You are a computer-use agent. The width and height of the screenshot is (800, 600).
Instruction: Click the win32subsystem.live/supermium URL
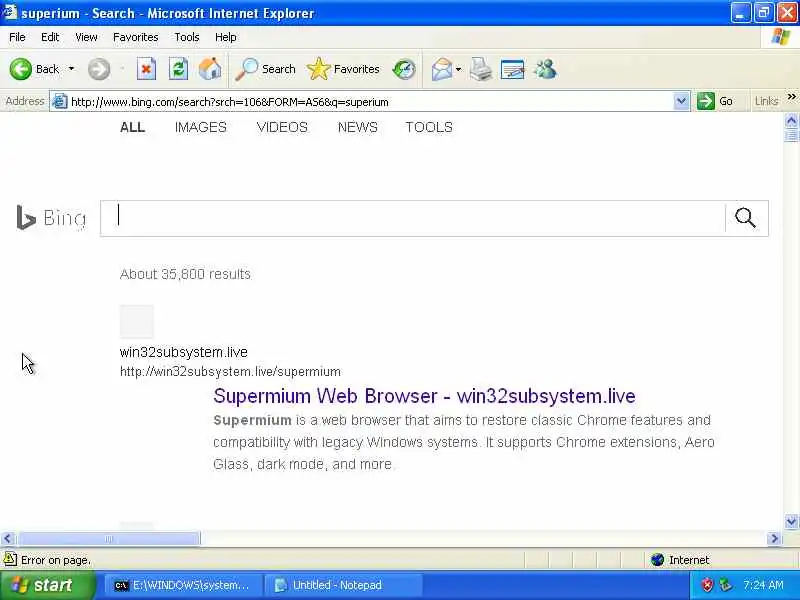230,371
